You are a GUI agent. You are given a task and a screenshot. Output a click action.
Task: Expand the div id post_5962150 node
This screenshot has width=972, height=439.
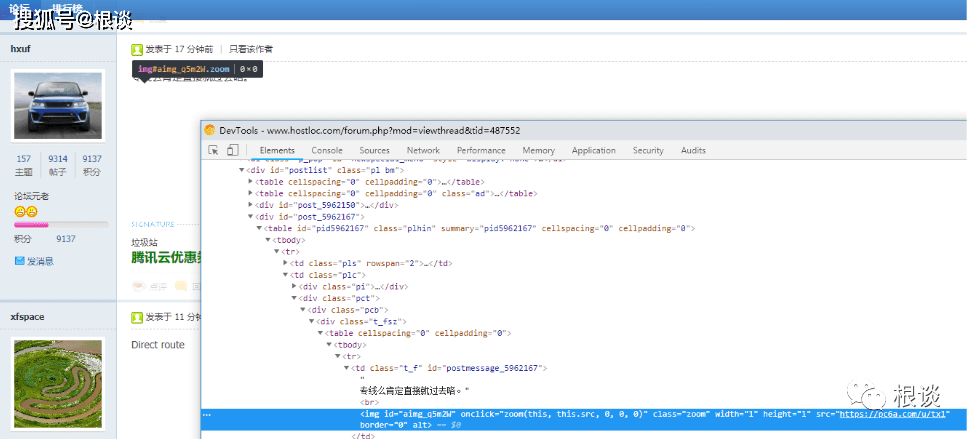250,205
